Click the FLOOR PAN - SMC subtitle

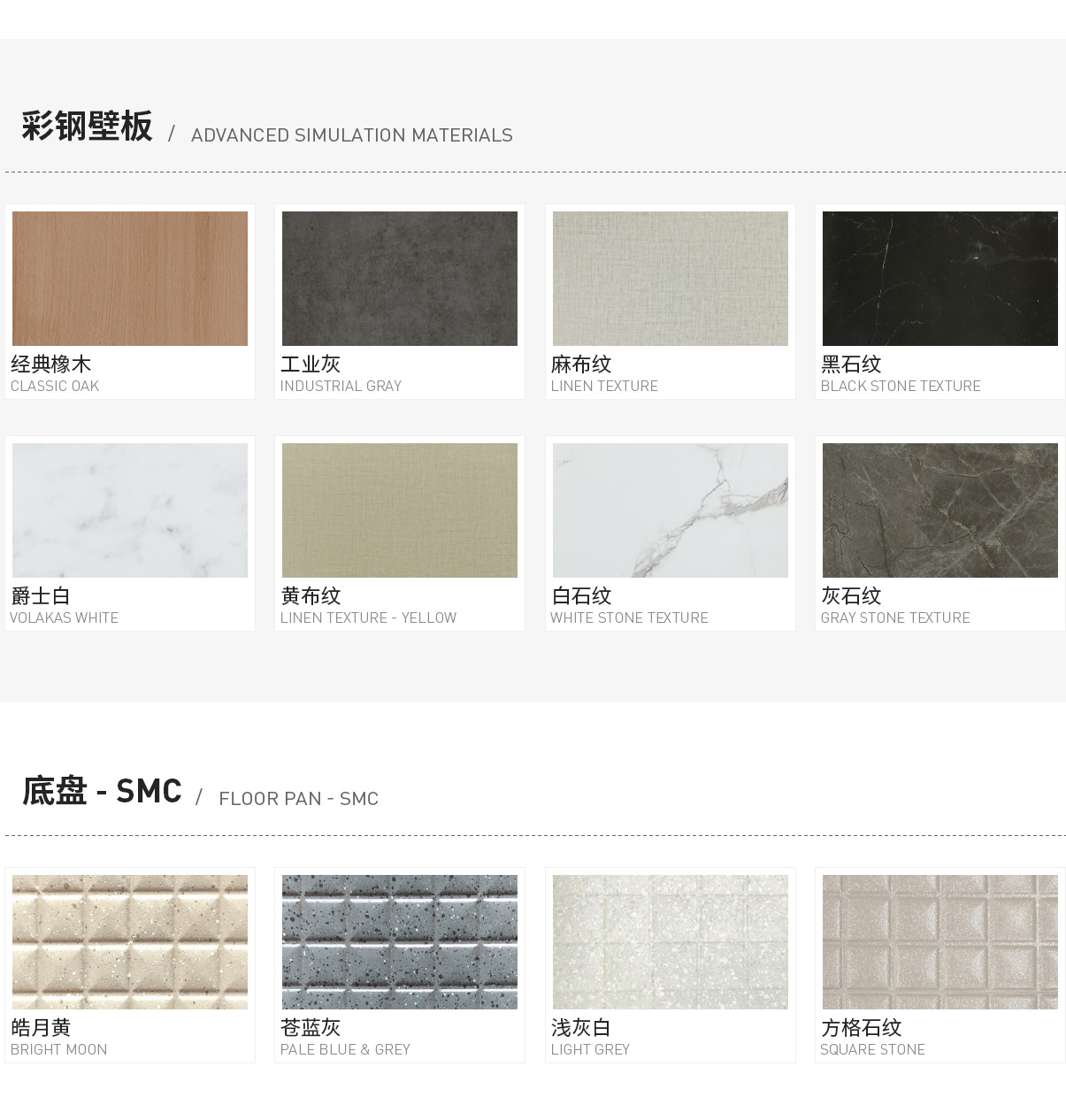pos(299,799)
